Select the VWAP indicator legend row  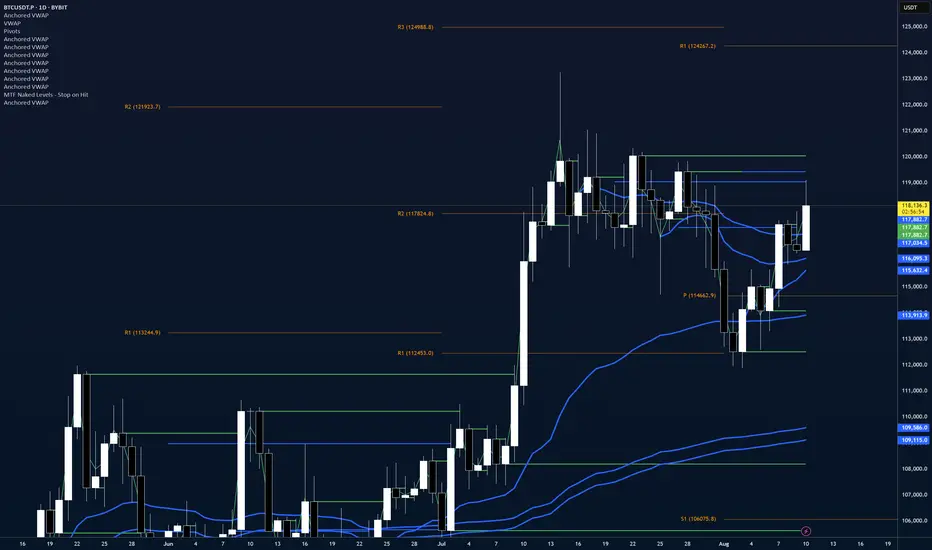(x=12, y=23)
